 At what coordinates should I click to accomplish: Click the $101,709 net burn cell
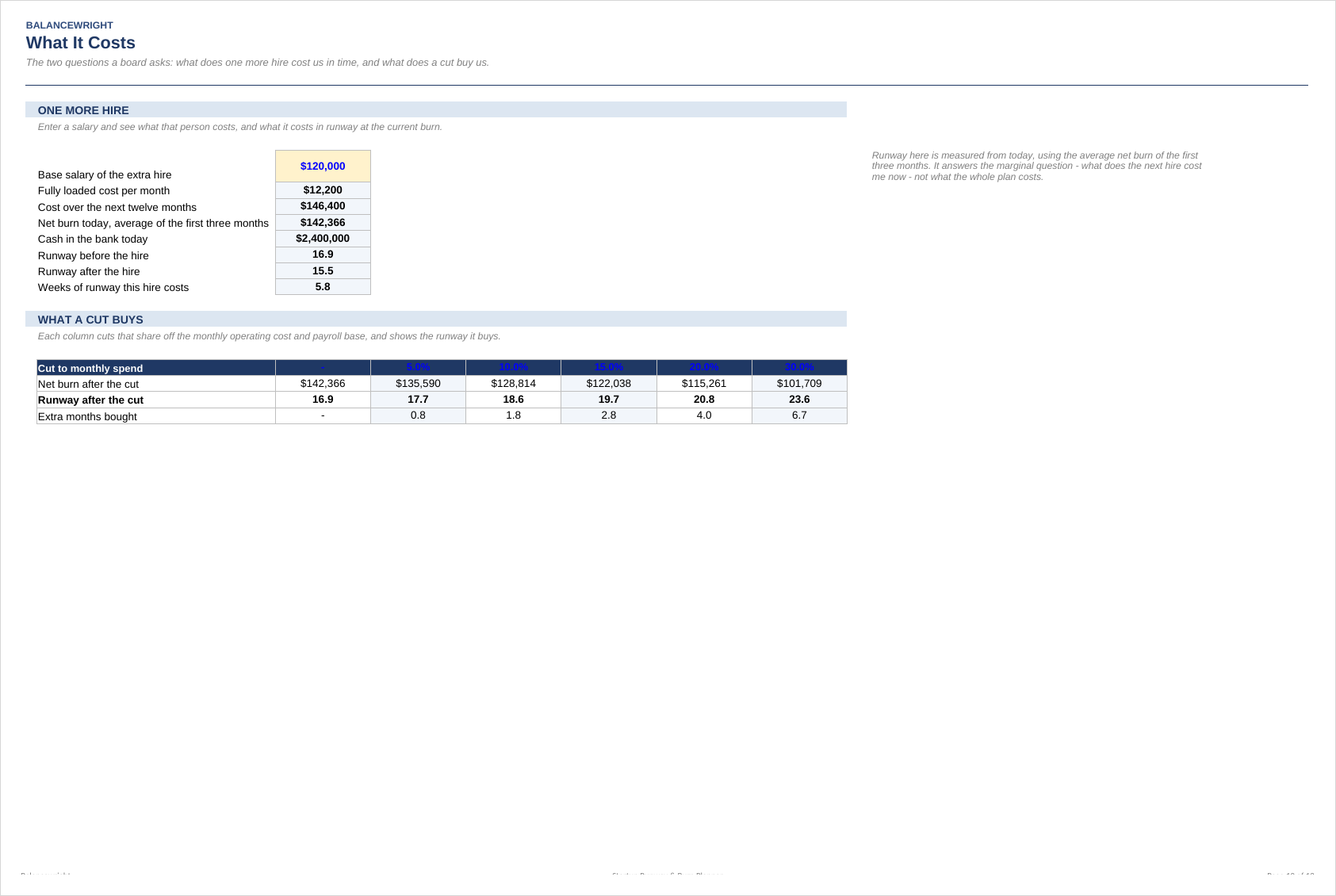[x=799, y=384]
